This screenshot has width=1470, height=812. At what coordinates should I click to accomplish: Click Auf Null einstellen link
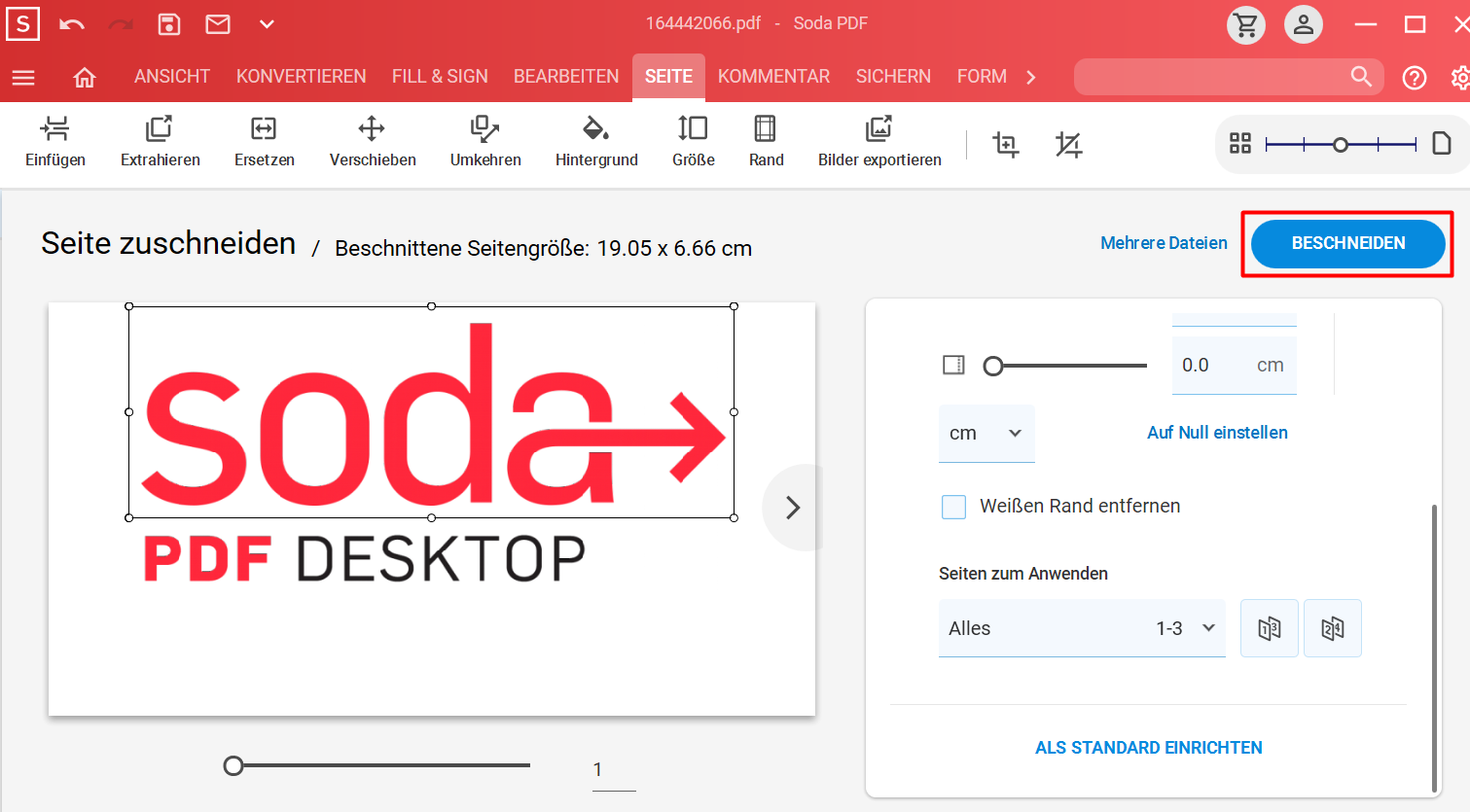click(1217, 433)
